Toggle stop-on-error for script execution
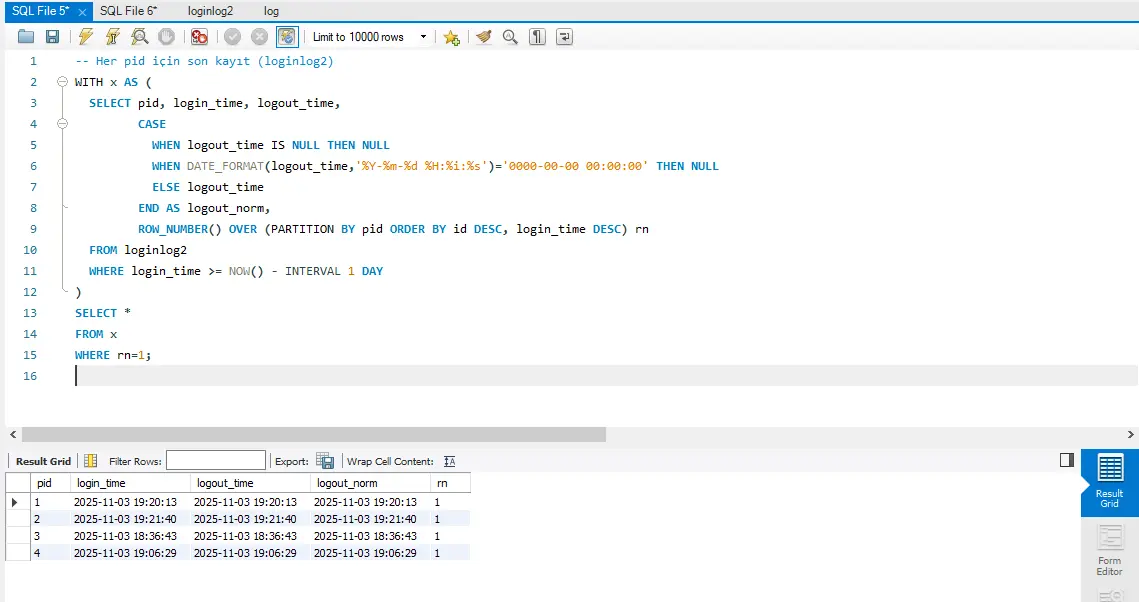This screenshot has width=1139, height=602. coord(199,37)
